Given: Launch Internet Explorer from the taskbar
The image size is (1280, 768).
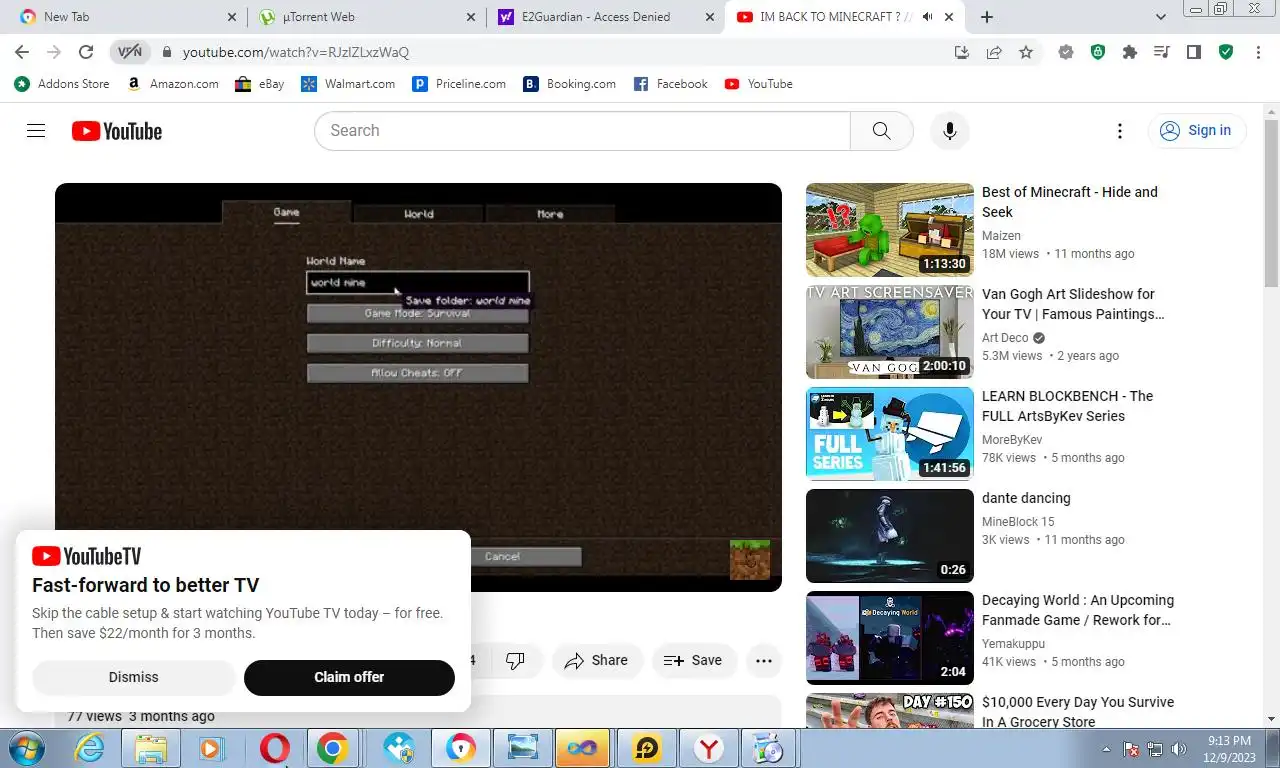Looking at the screenshot, I should coord(90,748).
